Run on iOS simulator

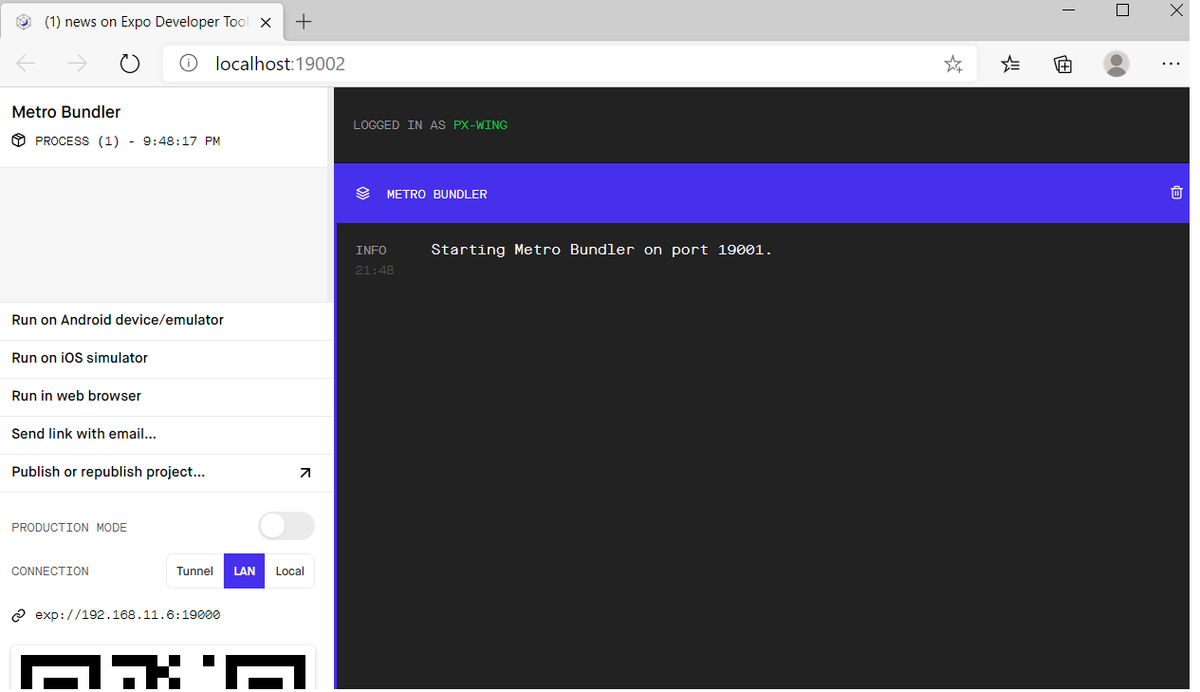click(166, 358)
